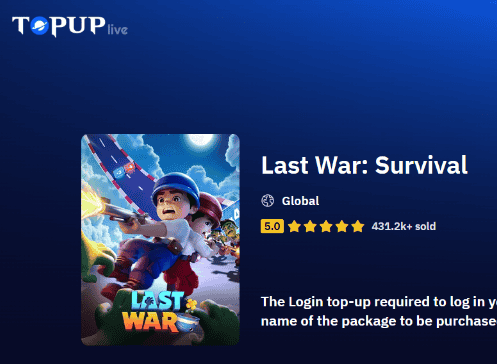Click the "The Login top-up required" description line

click(x=379, y=302)
